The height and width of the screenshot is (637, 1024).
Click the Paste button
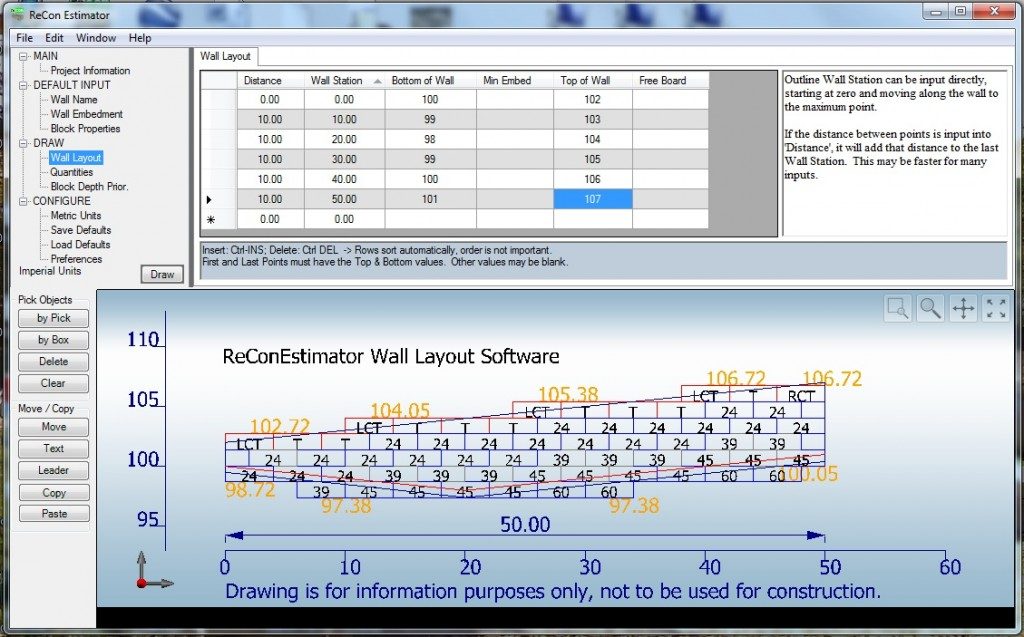[x=54, y=514]
